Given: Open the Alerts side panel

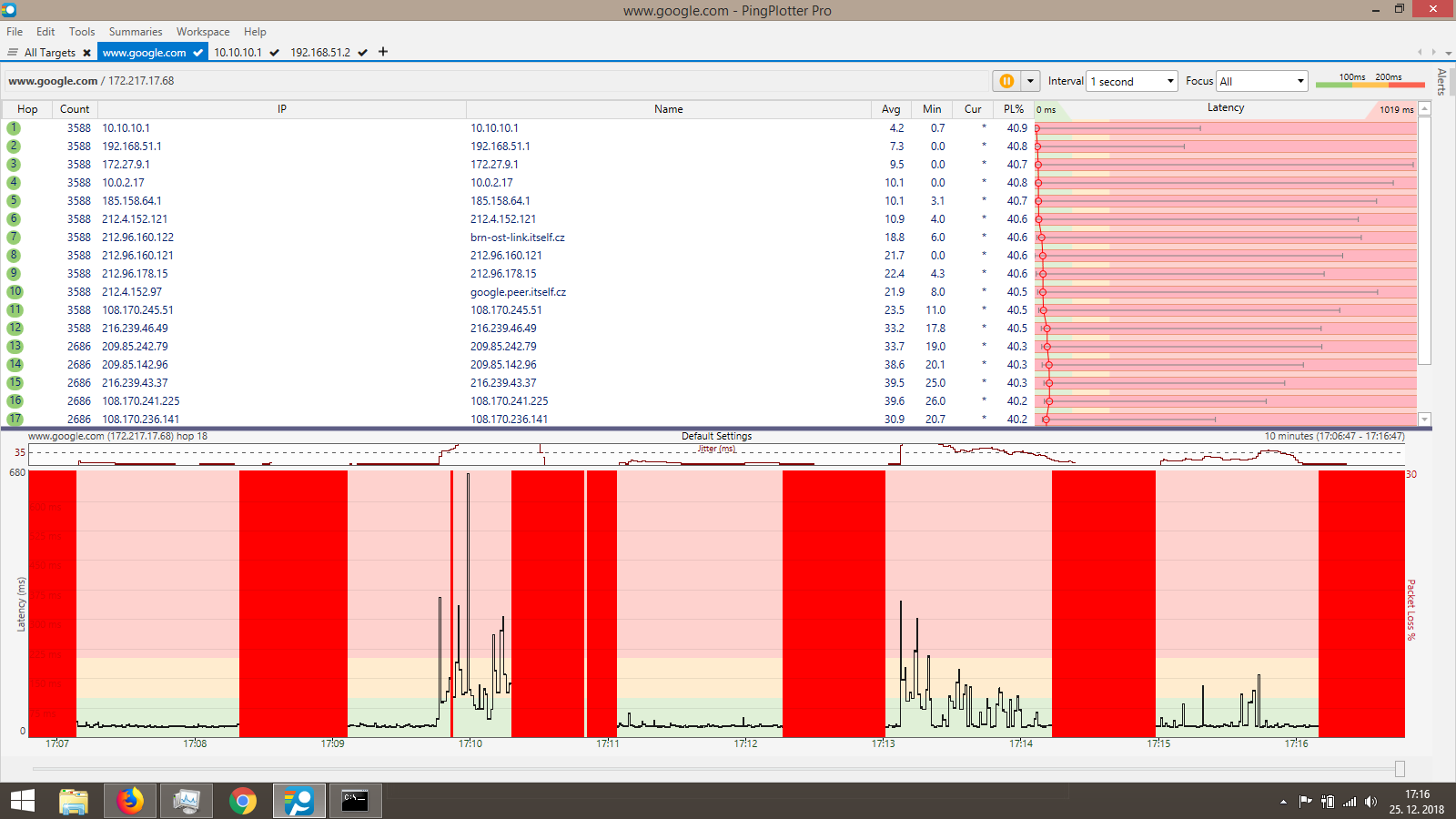Looking at the screenshot, I should point(1441,81).
